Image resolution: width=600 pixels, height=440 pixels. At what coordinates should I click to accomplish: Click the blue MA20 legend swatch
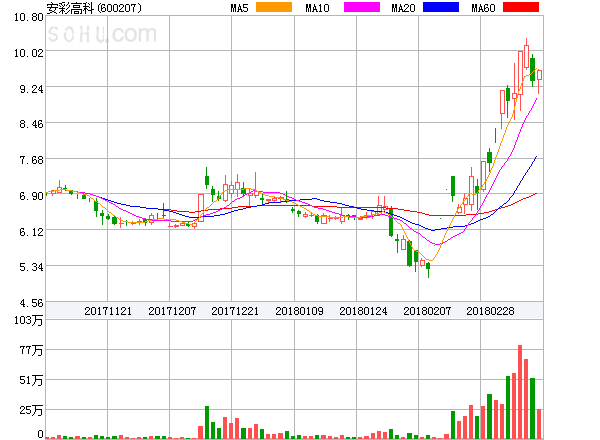pyautogui.click(x=441, y=7)
